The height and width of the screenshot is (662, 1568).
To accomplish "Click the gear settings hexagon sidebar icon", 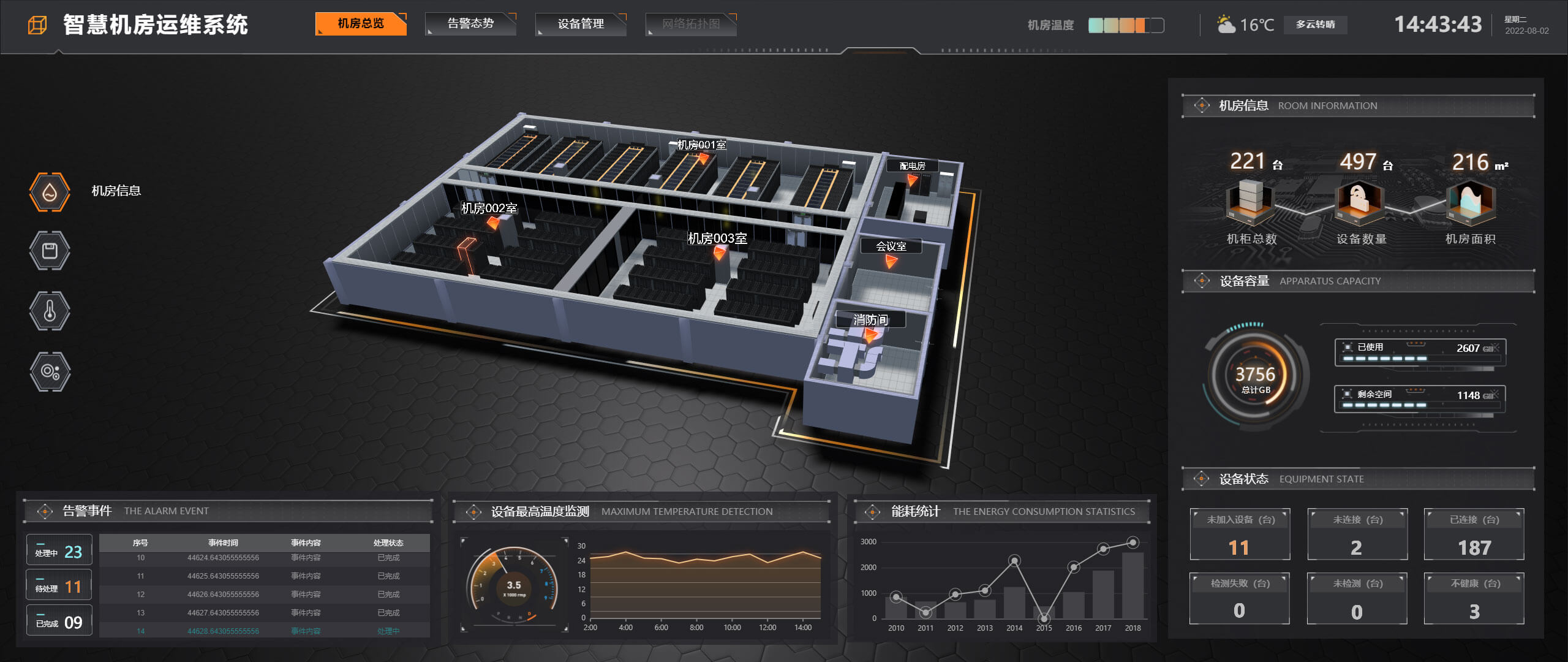I will point(50,371).
